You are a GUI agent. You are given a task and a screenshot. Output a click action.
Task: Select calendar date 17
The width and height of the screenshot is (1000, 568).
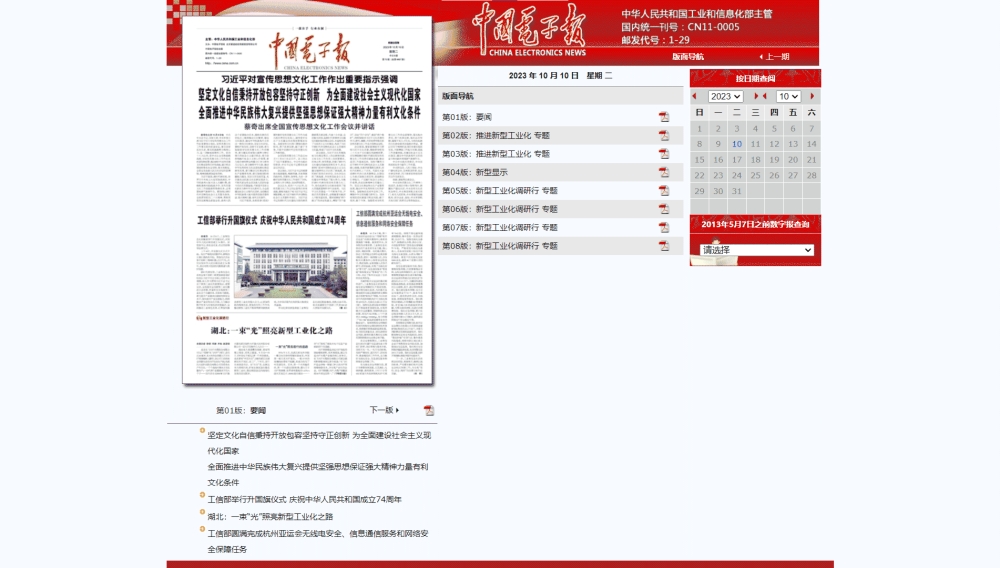(737, 159)
